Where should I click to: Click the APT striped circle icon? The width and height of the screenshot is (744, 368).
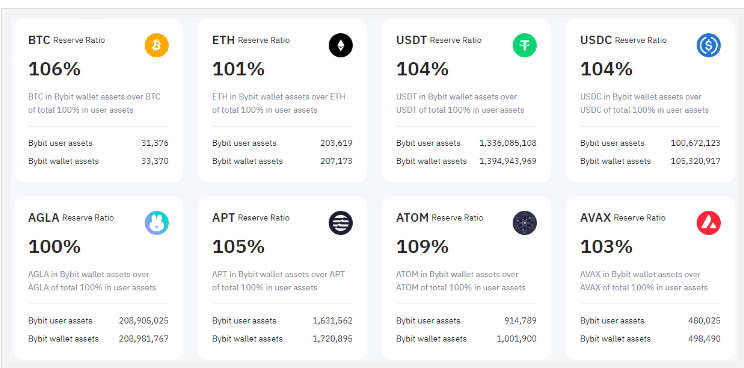pos(341,223)
